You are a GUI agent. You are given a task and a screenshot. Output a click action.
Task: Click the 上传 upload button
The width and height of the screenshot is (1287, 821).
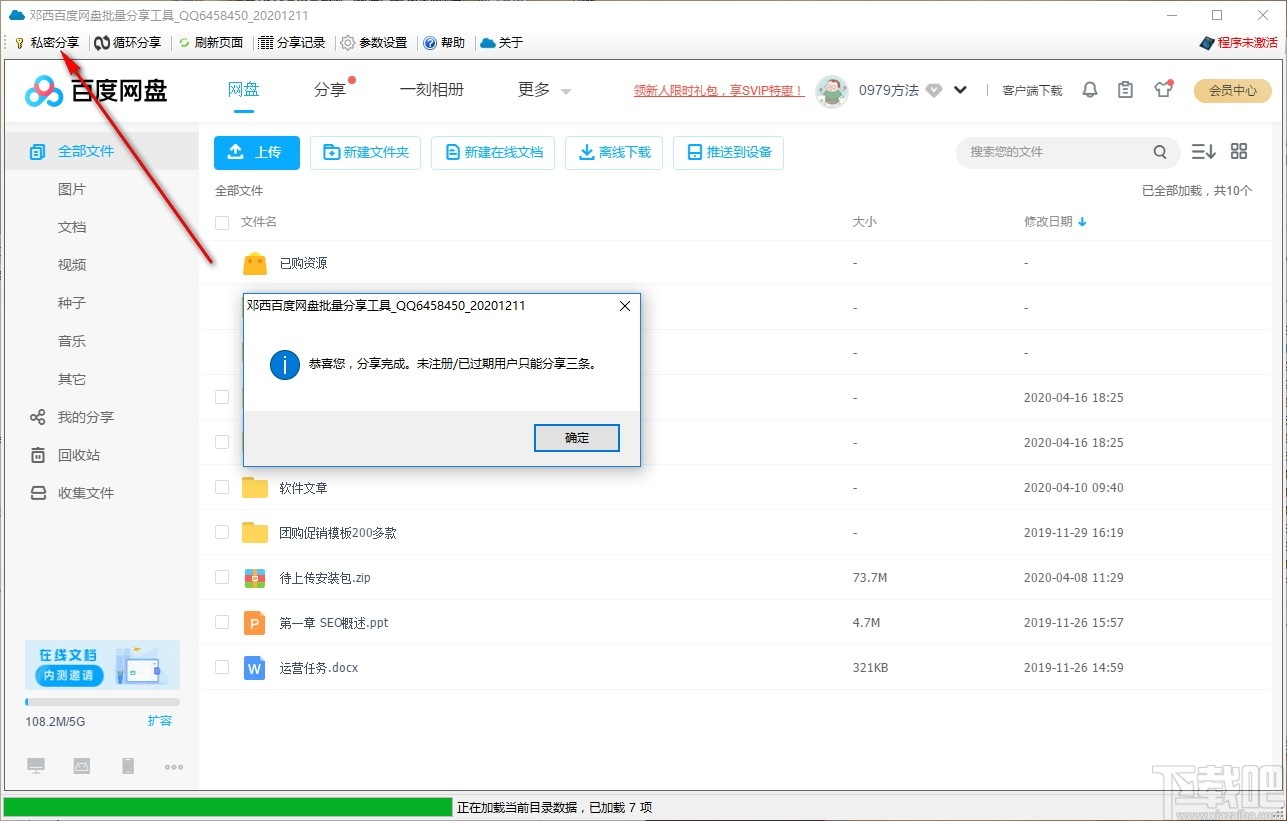click(257, 152)
